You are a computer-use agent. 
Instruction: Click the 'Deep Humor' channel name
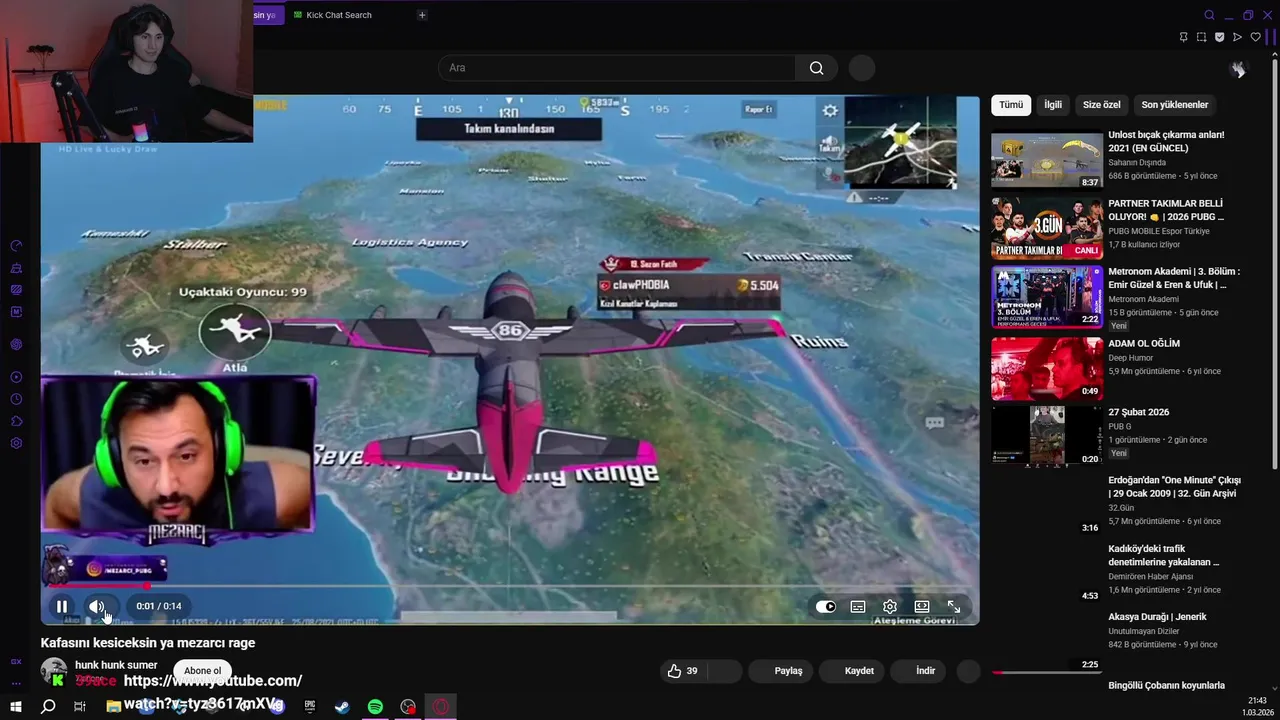(1131, 358)
